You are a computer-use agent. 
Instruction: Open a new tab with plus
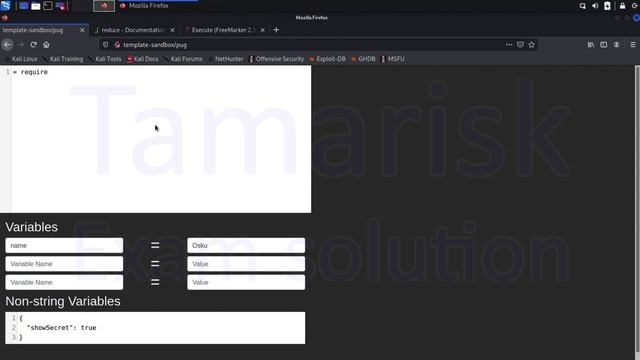(276, 30)
